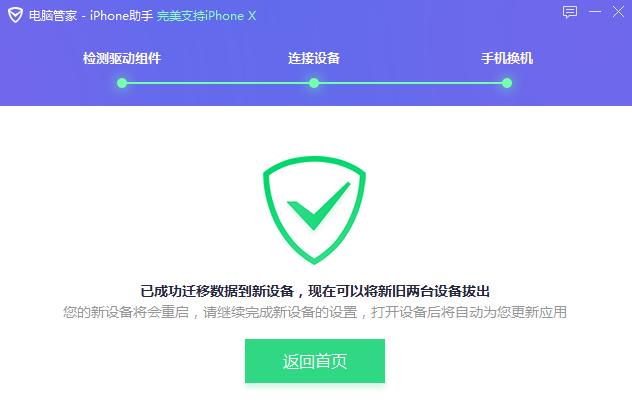This screenshot has width=632, height=418.
Task: Click the 返回首页 button
Action: [x=315, y=361]
